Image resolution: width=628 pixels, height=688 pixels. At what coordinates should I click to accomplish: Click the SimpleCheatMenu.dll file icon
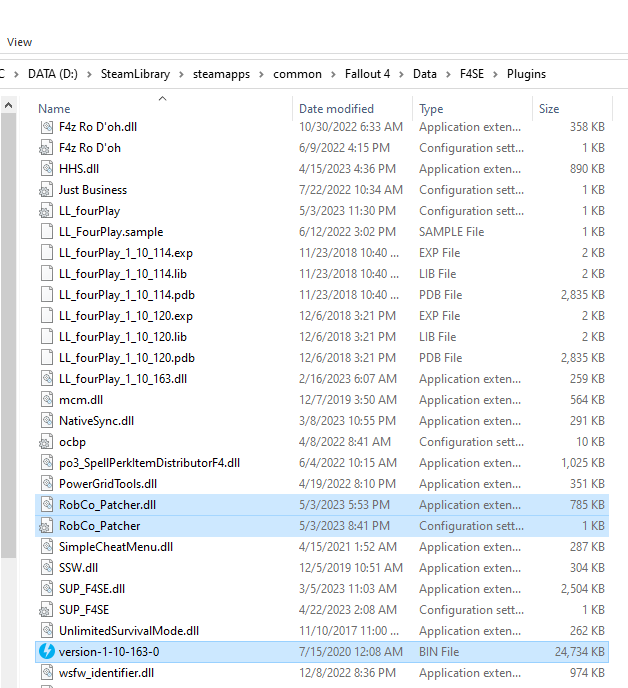(x=47, y=547)
